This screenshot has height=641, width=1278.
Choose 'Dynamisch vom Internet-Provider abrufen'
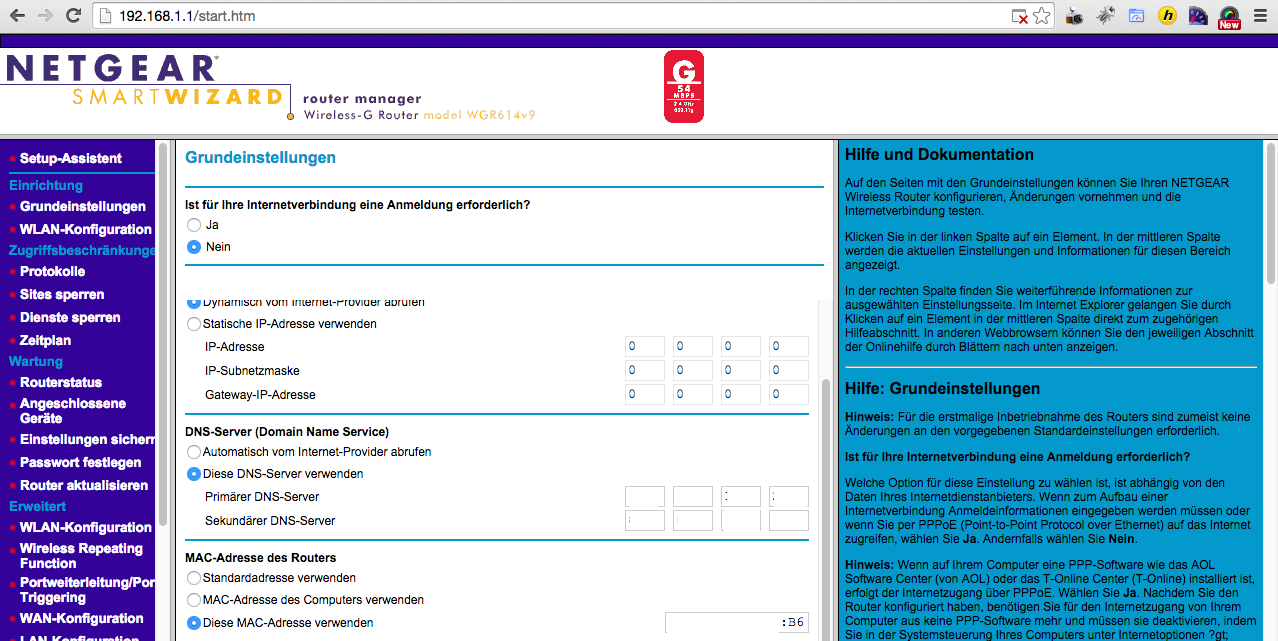(x=194, y=302)
